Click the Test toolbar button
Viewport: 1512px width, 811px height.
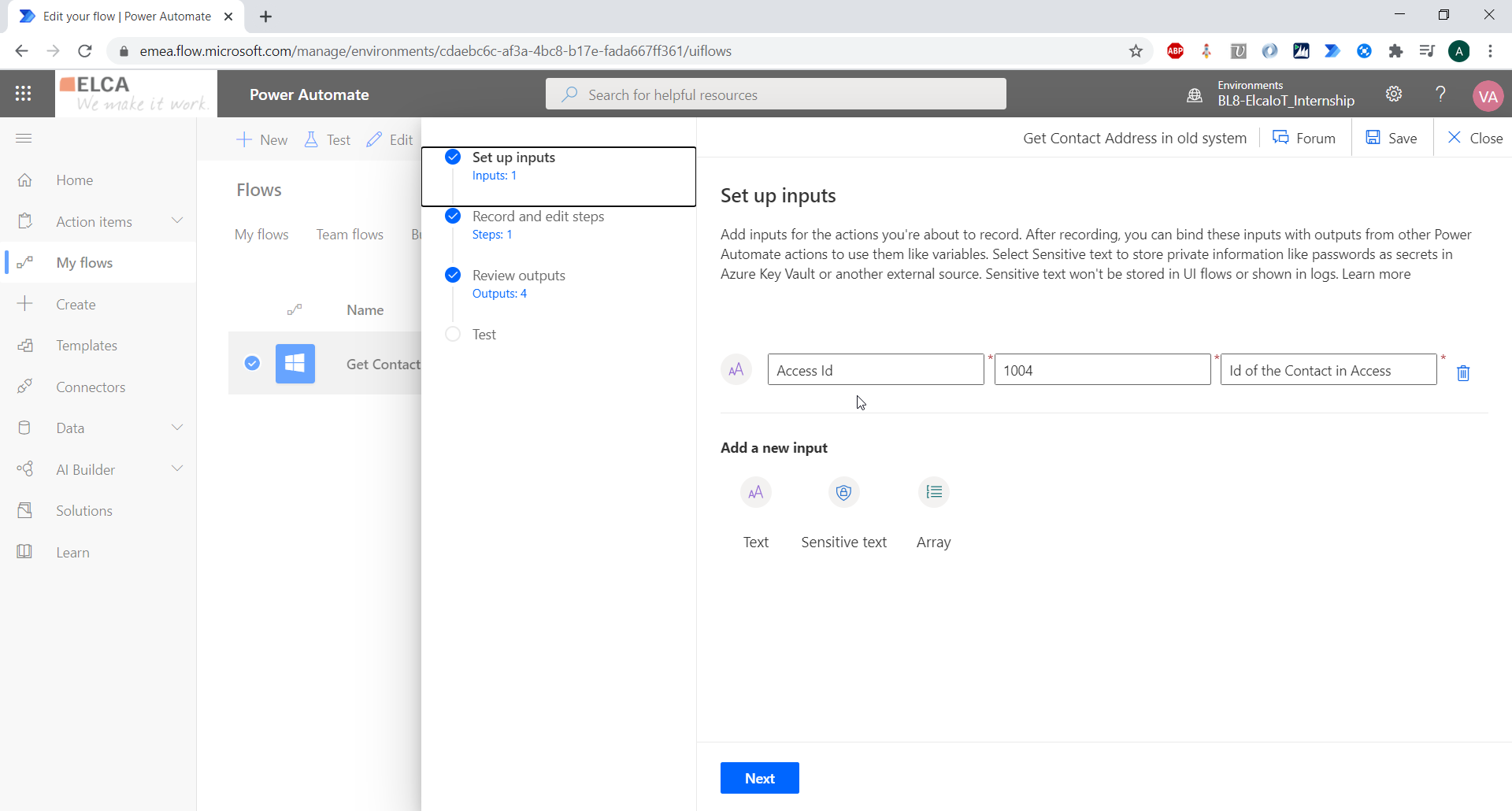327,139
